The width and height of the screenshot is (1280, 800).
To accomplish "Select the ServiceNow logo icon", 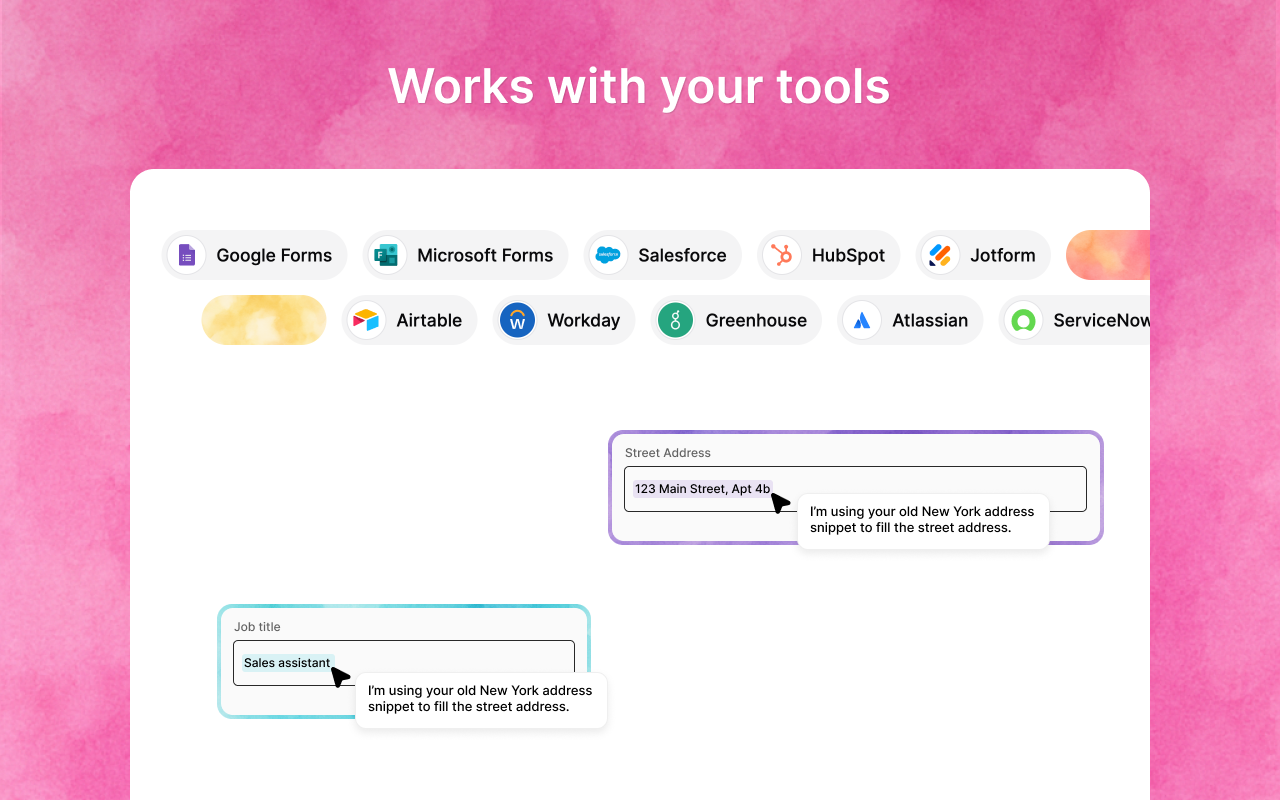I will point(1023,320).
